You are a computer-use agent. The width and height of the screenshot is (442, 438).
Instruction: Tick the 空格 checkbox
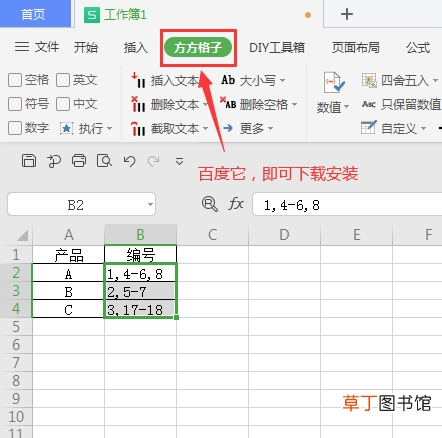pos(15,80)
